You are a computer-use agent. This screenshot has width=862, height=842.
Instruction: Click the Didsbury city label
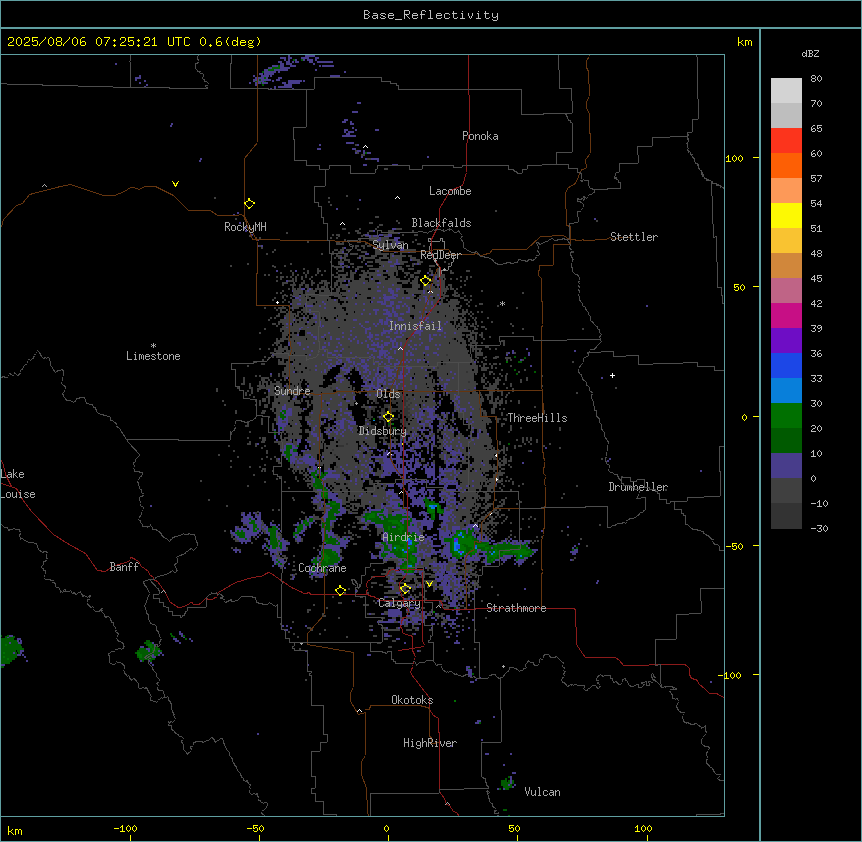click(x=383, y=431)
